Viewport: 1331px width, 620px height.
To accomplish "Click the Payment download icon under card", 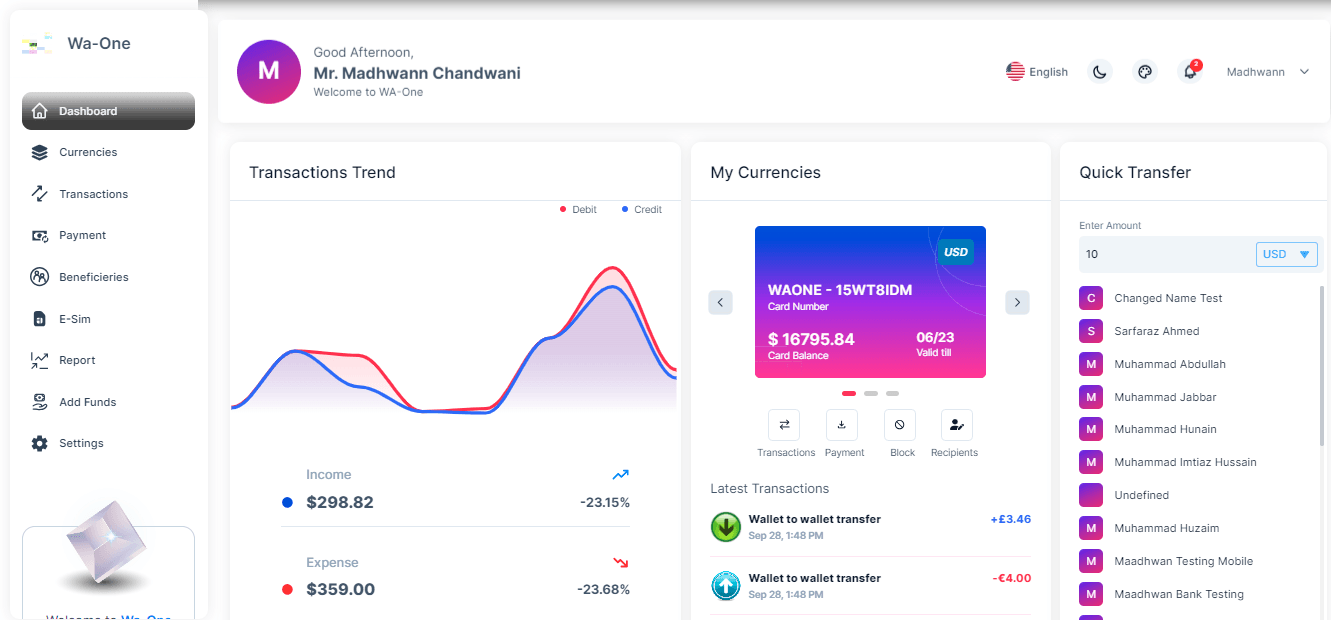I will tap(842, 425).
